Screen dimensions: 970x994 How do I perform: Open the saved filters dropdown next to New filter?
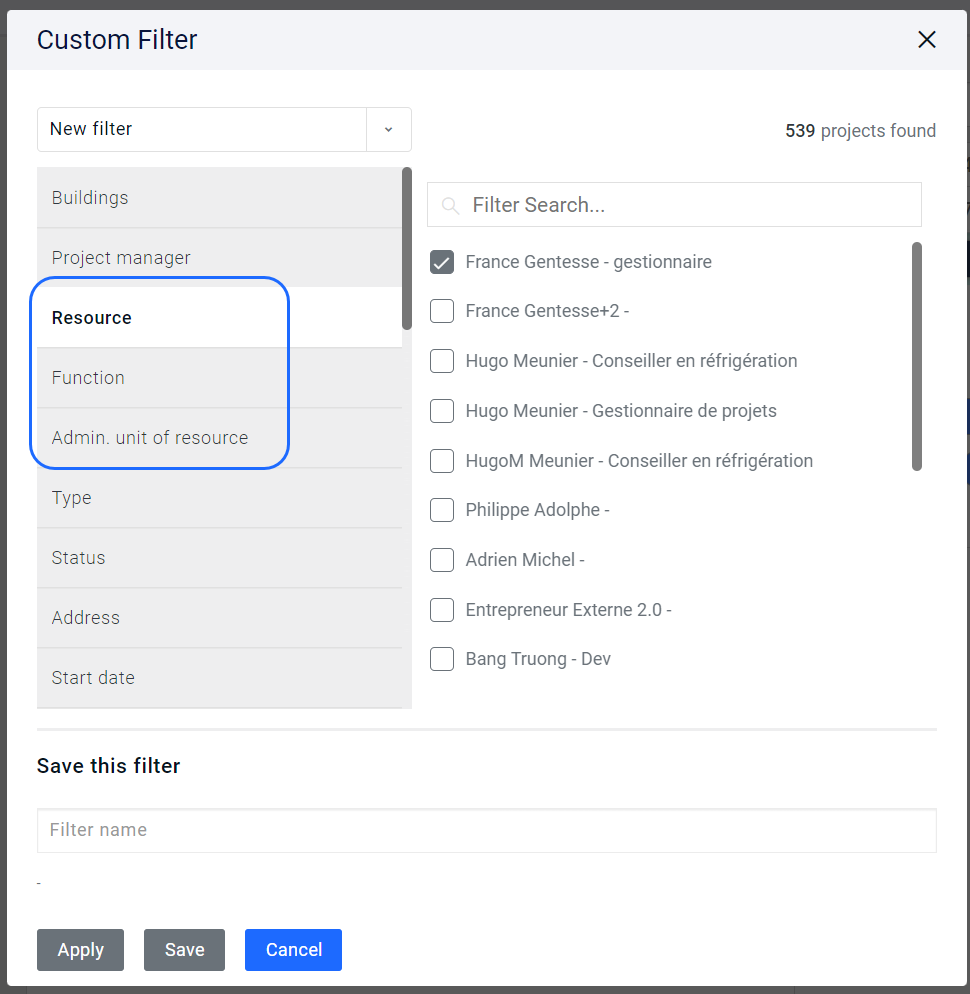pyautogui.click(x=389, y=129)
